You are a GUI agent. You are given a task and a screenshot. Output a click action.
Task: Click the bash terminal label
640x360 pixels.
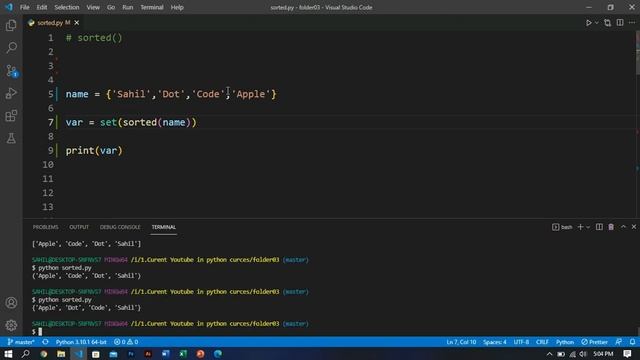(x=562, y=227)
